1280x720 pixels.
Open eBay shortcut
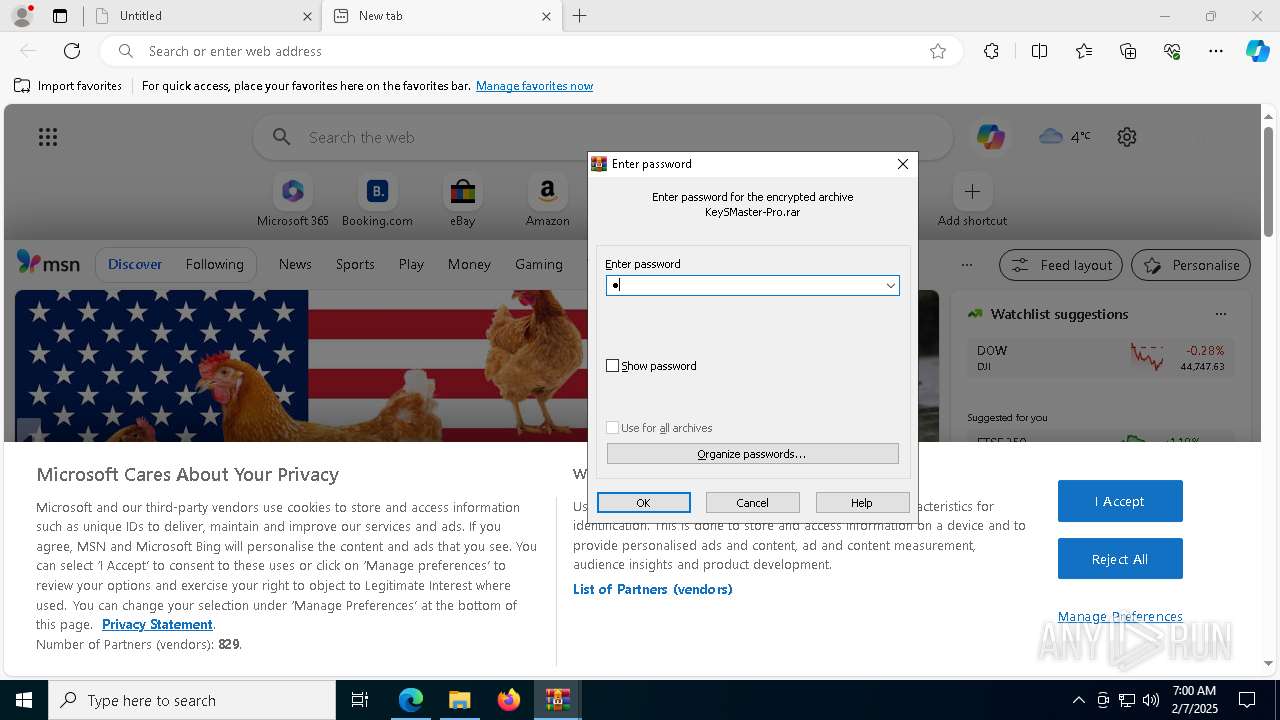(462, 201)
